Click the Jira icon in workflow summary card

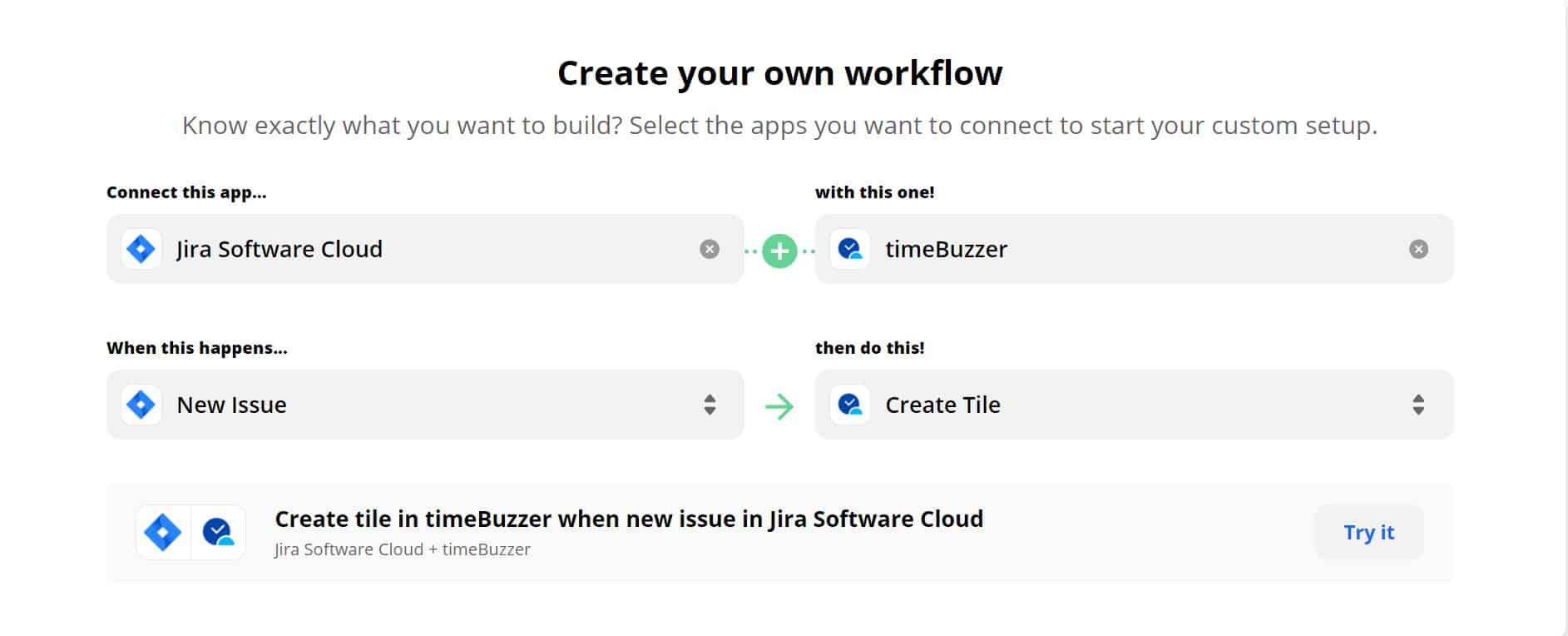pos(163,532)
